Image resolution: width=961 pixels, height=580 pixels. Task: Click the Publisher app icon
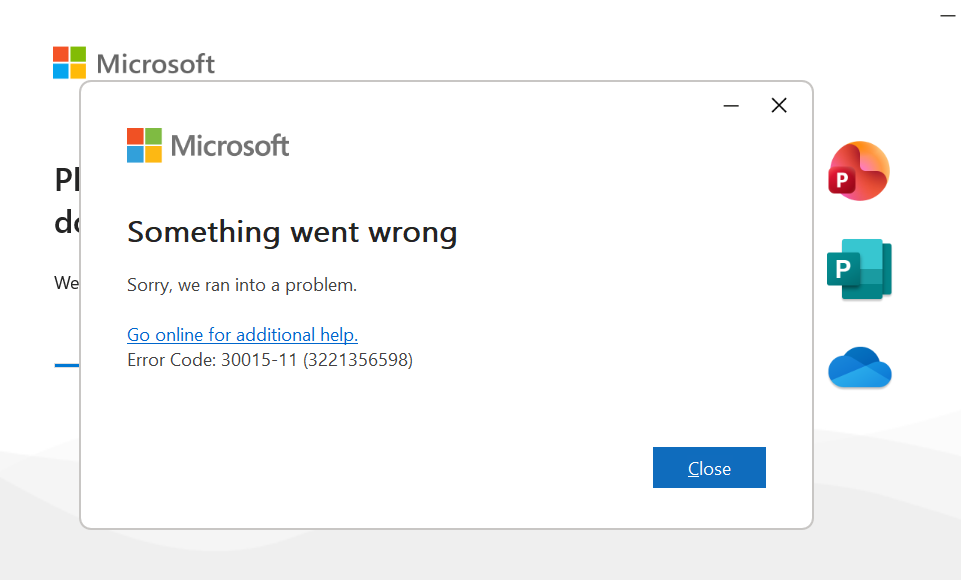[x=859, y=269]
